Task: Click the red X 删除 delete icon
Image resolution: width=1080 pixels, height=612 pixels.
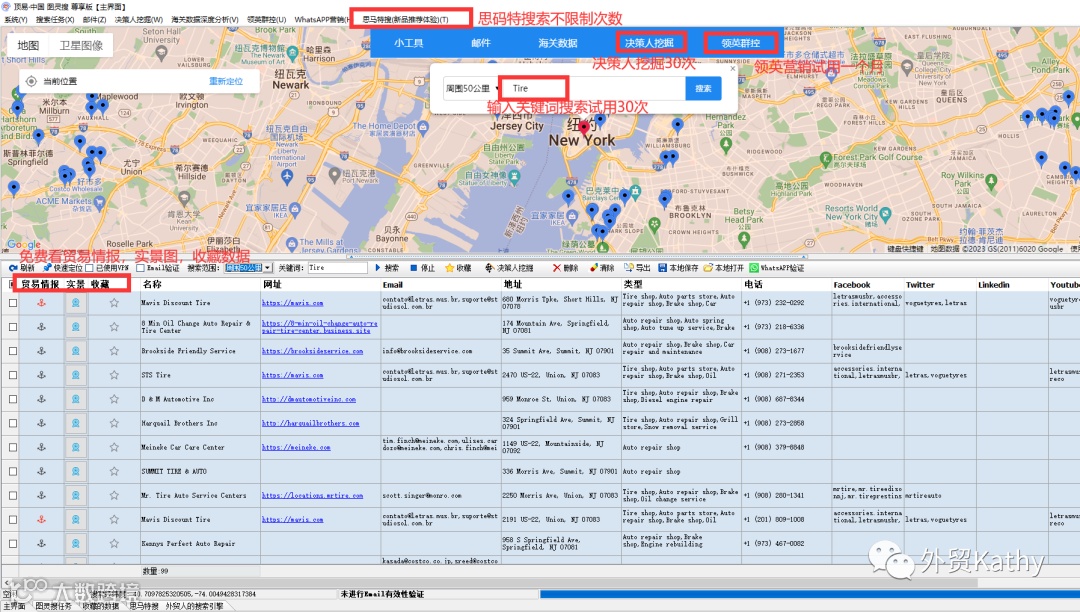Action: [557, 268]
